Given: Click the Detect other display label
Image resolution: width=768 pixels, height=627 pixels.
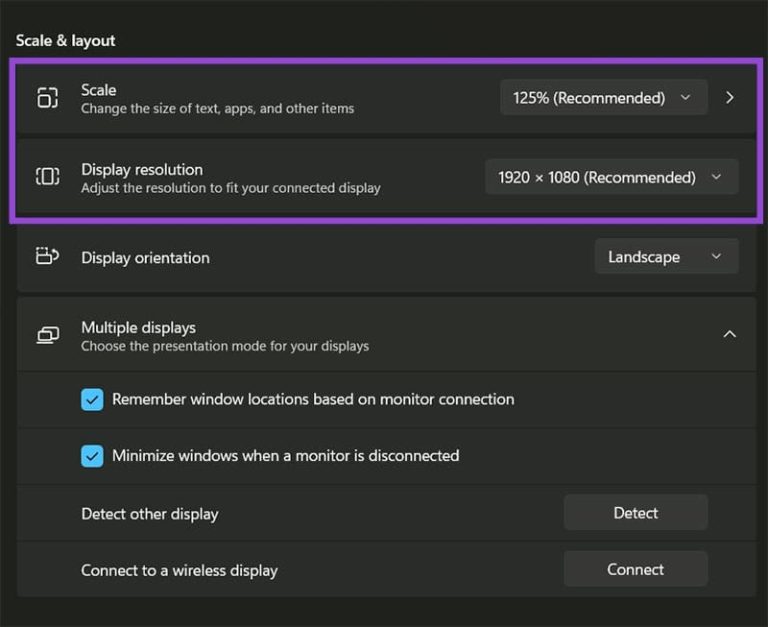Looking at the screenshot, I should click(x=150, y=514).
